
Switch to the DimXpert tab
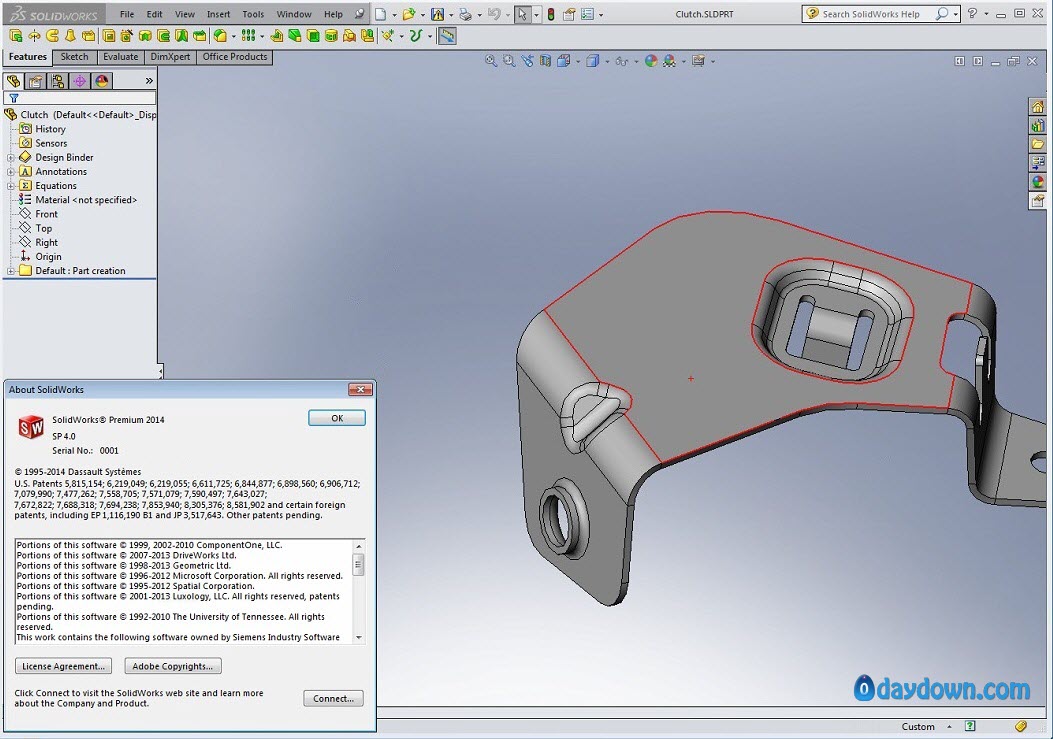tap(170, 57)
